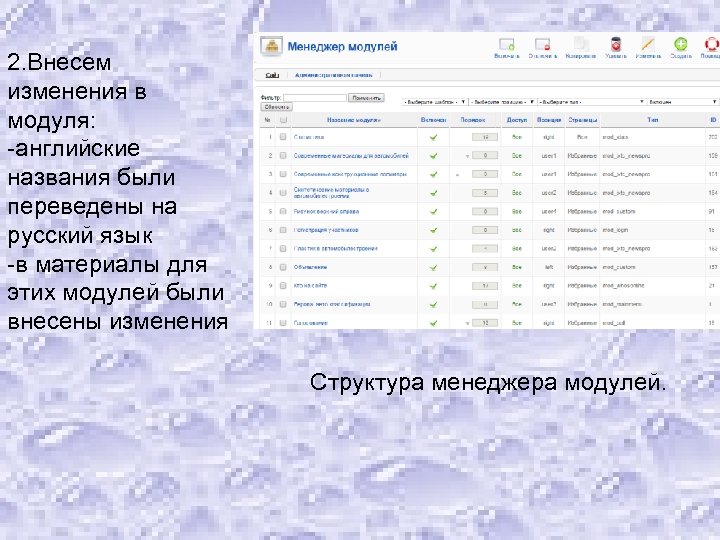Open the Кто на сайте module link

click(310, 286)
